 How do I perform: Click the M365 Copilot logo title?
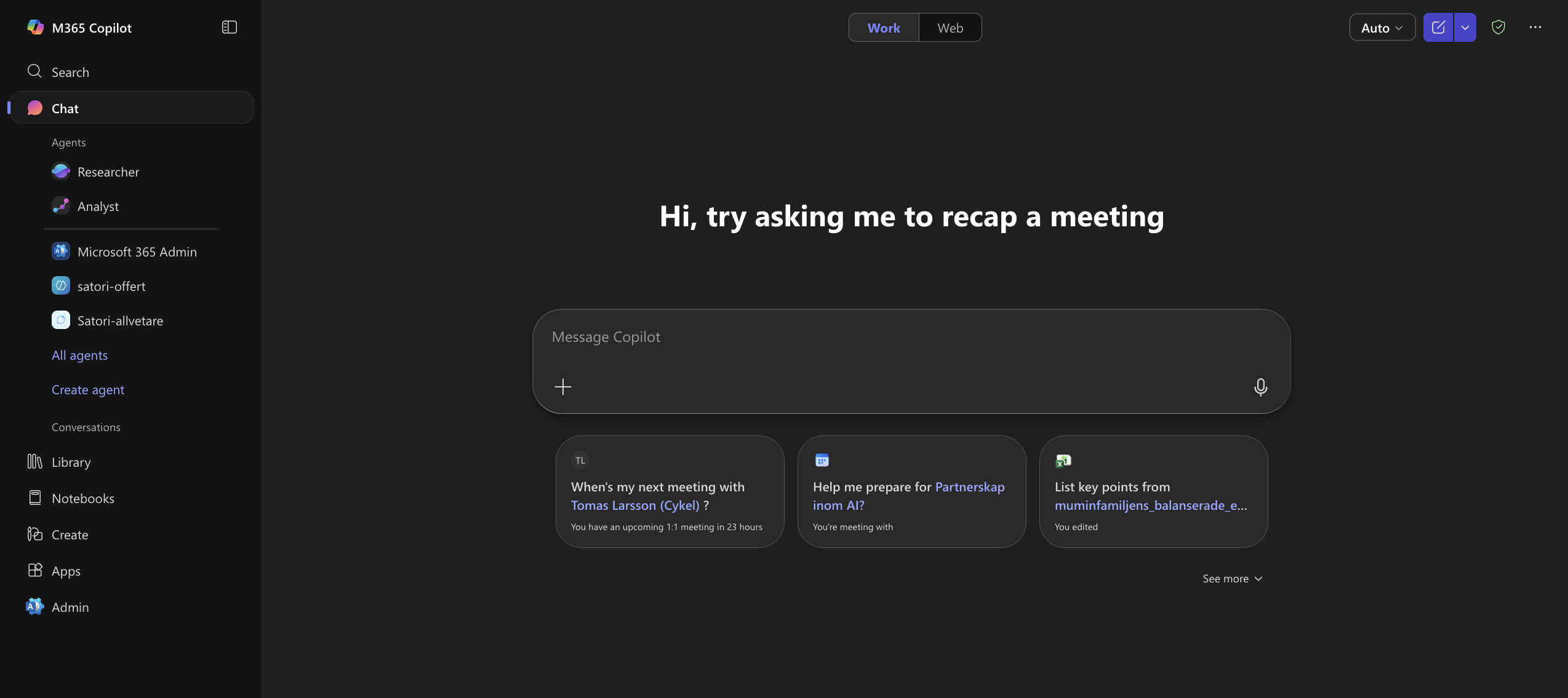[79, 28]
